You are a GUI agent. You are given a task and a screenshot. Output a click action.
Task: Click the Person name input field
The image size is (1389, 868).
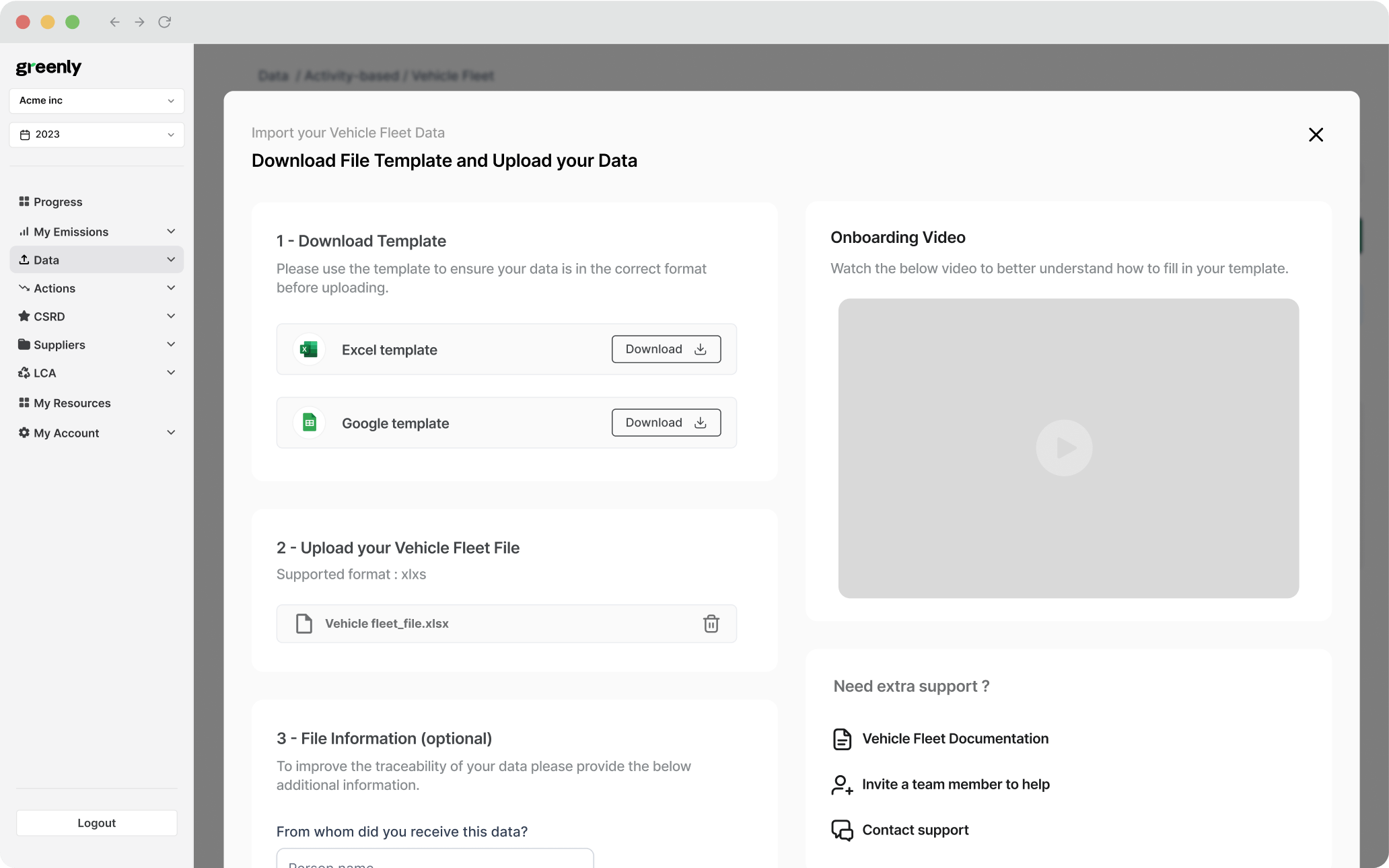[435, 861]
